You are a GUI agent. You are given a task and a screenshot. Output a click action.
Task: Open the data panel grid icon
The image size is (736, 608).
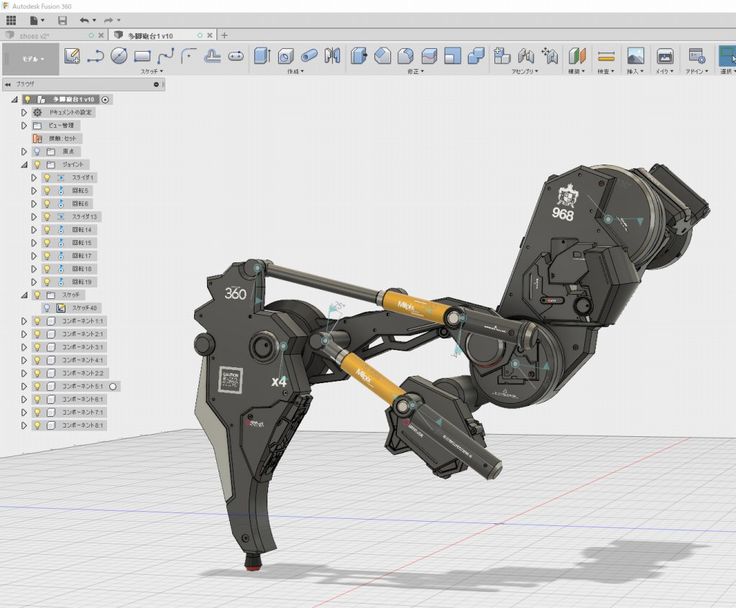click(x=11, y=20)
